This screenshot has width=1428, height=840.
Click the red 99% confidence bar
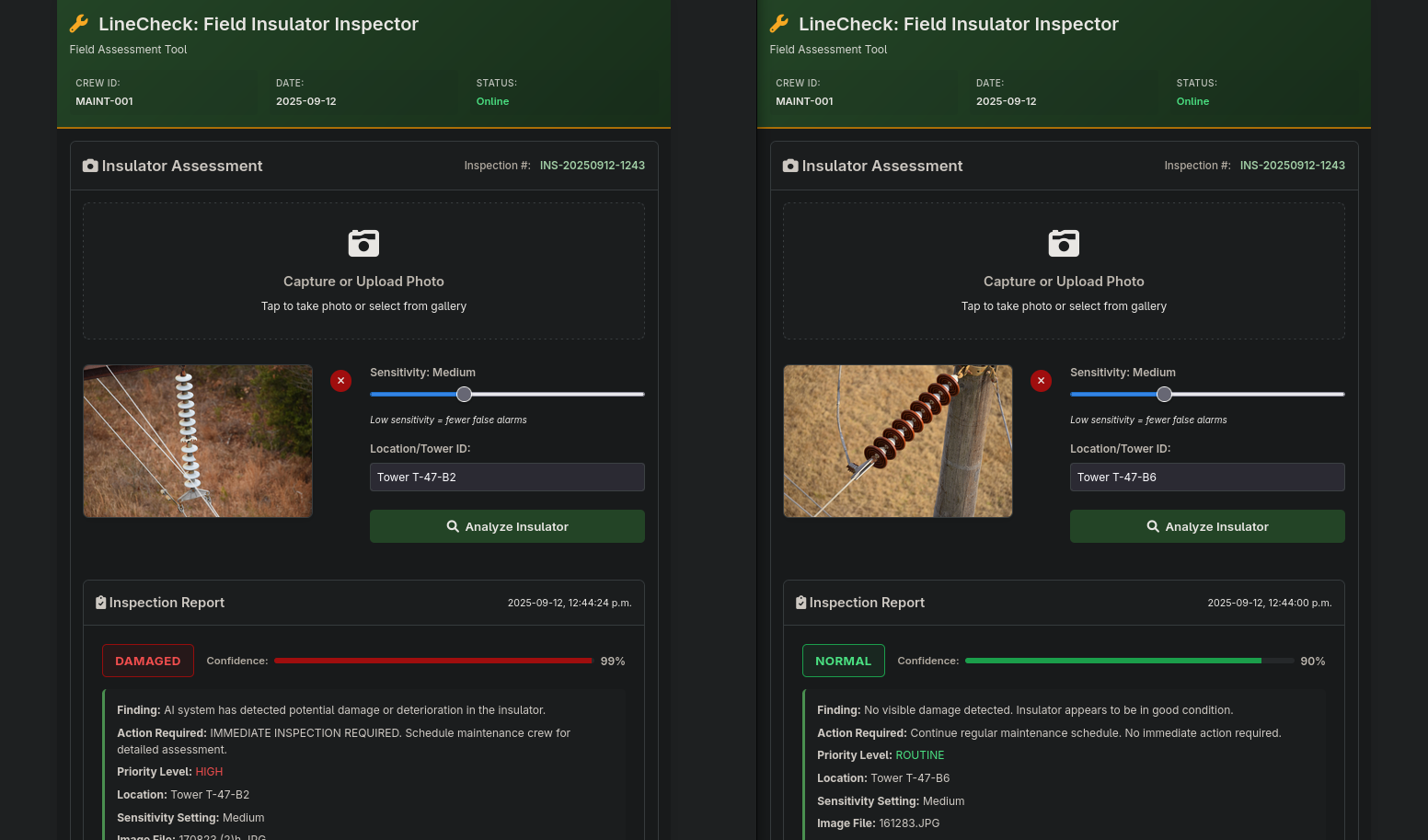pos(433,661)
